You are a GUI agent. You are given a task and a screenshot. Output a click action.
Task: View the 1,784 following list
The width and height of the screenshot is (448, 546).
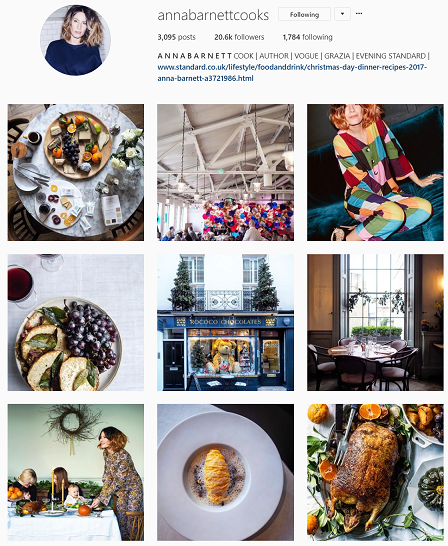[x=307, y=37]
